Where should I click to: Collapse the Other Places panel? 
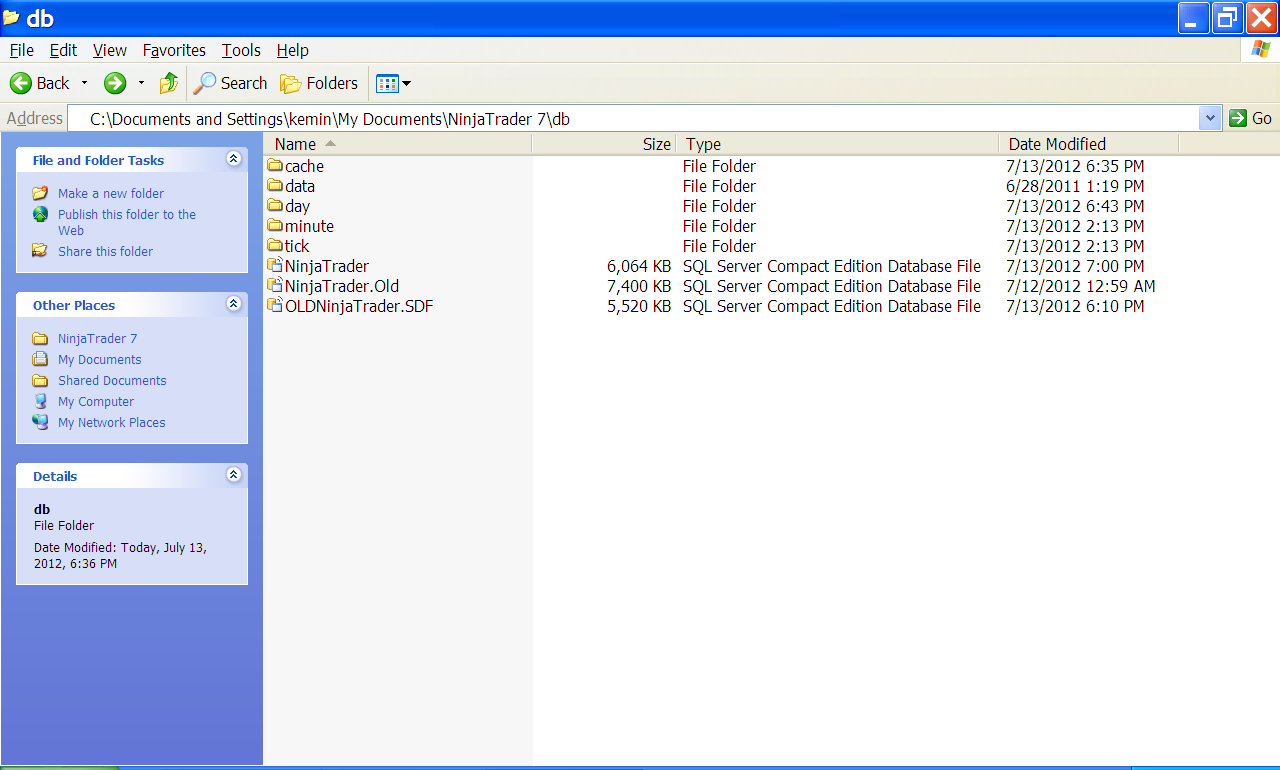[x=233, y=304]
